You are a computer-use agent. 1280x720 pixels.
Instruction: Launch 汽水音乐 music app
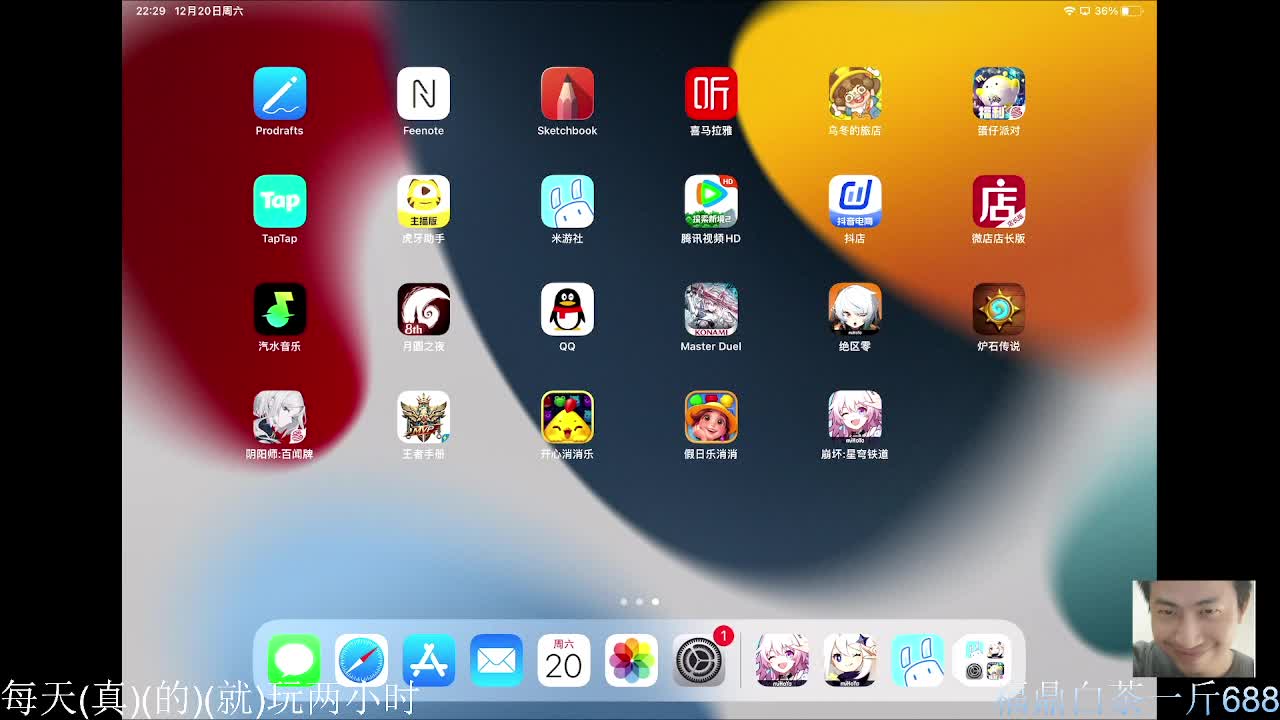(279, 310)
